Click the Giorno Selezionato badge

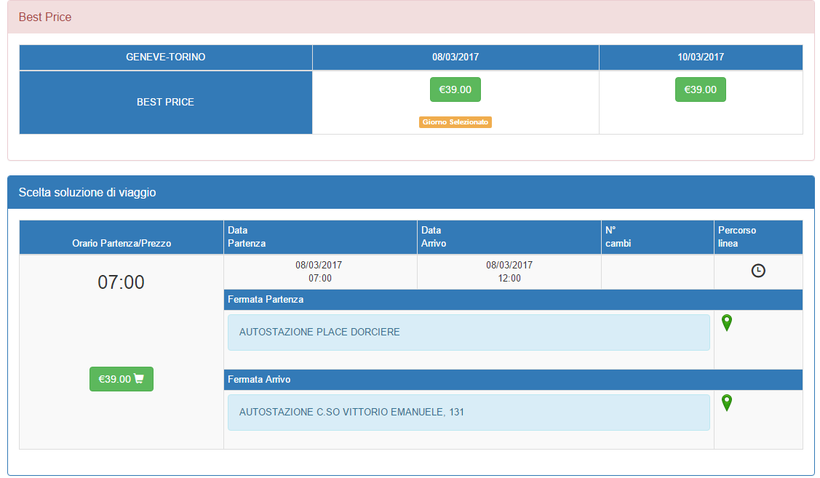(455, 122)
